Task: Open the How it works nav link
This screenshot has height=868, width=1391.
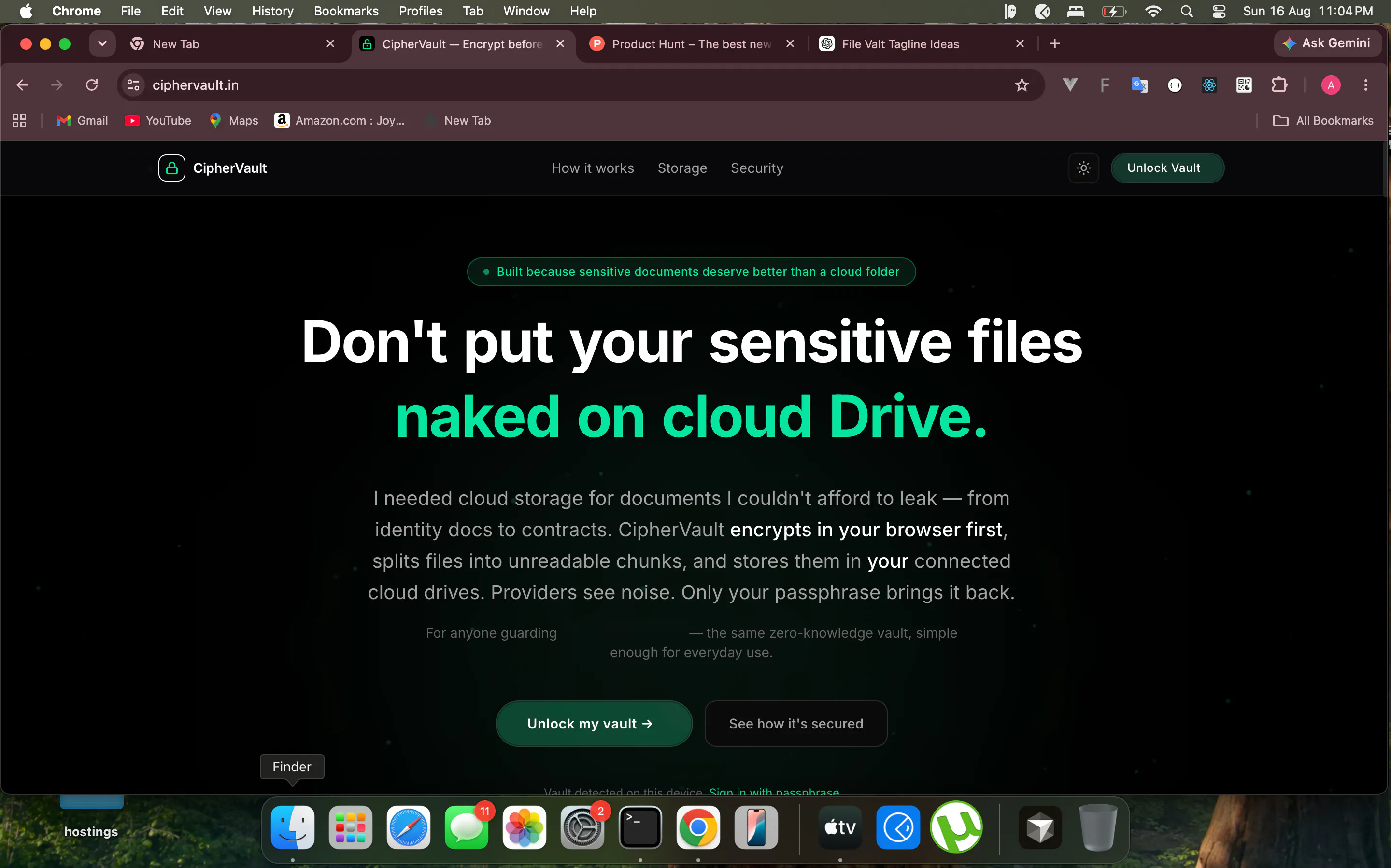Action: coord(592,168)
